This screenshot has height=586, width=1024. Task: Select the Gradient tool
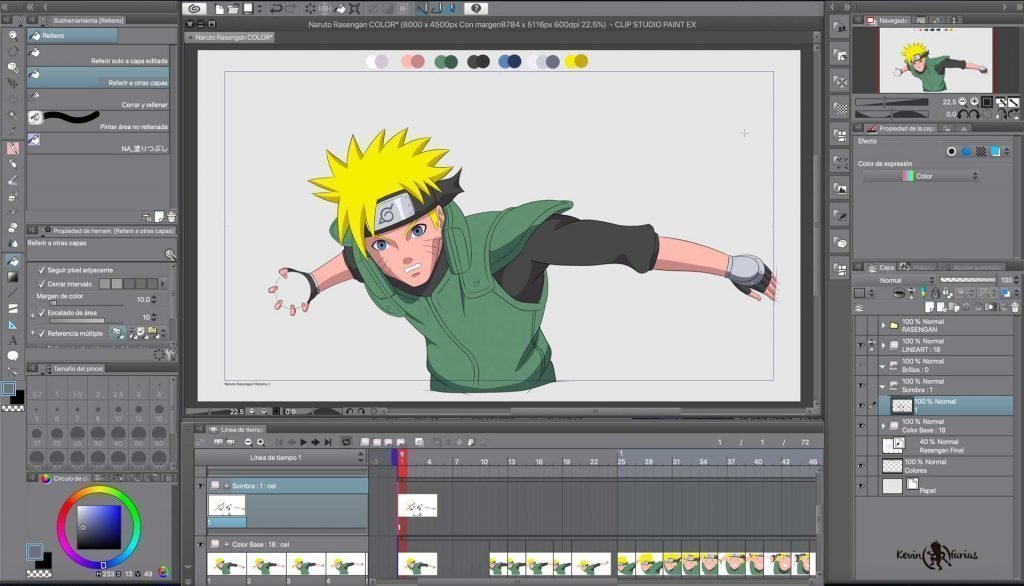(x=13, y=277)
